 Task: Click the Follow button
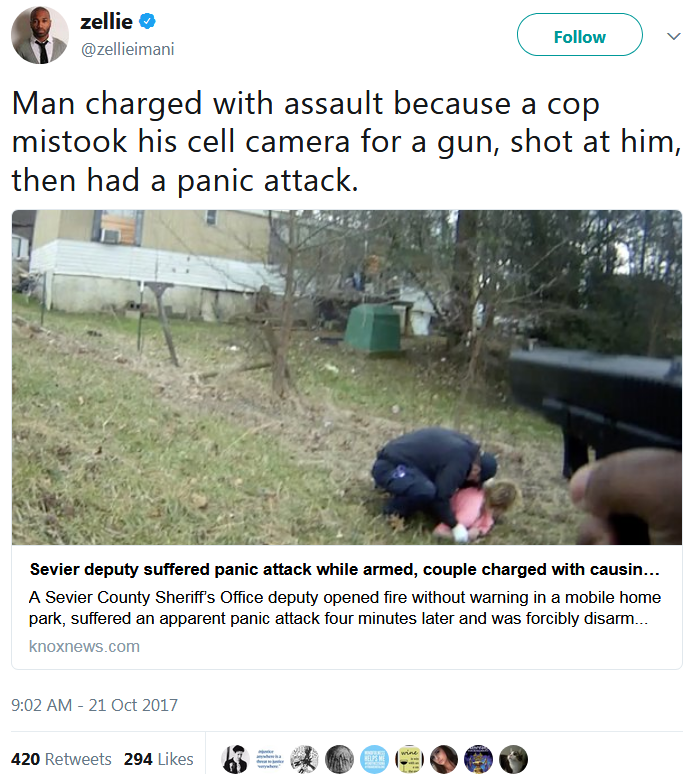[579, 35]
